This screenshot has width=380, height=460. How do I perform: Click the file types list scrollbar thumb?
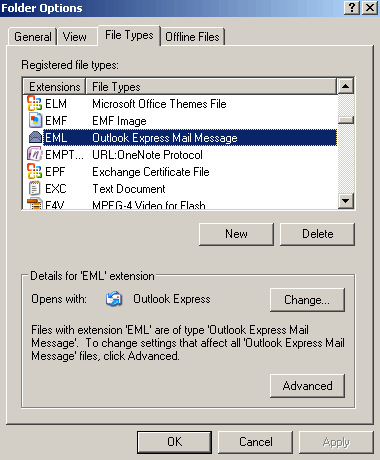(x=346, y=120)
